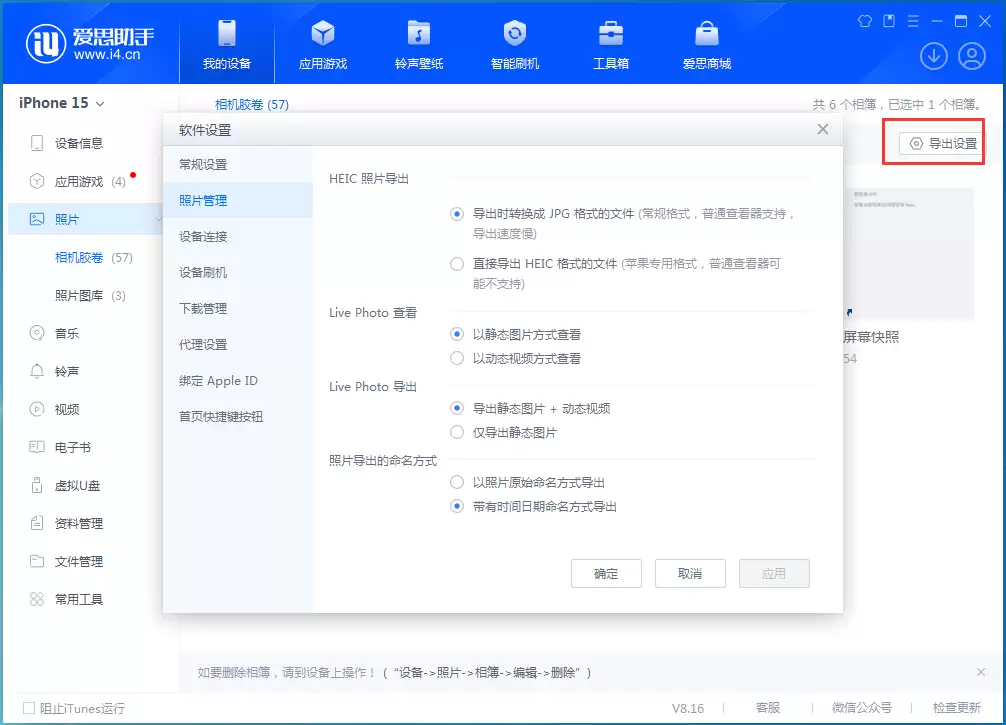Click the feedback note icon in title bar
The height and width of the screenshot is (725, 1006).
coord(889,21)
